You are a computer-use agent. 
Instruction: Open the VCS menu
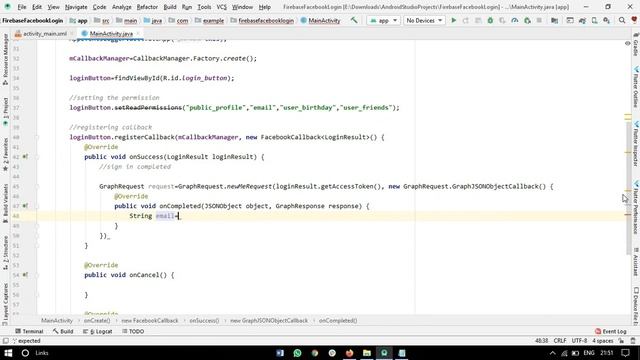click(221, 7)
